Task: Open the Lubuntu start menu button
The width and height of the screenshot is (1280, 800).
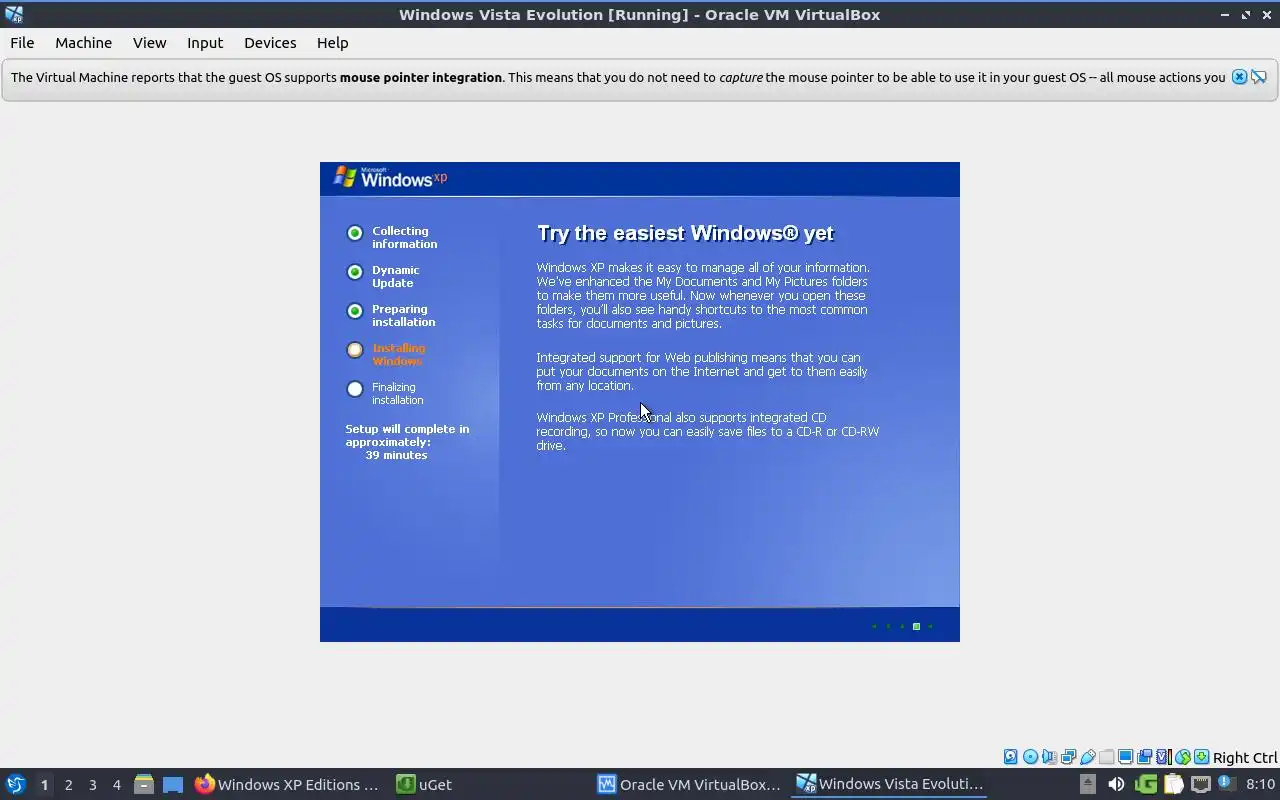Action: 16,784
